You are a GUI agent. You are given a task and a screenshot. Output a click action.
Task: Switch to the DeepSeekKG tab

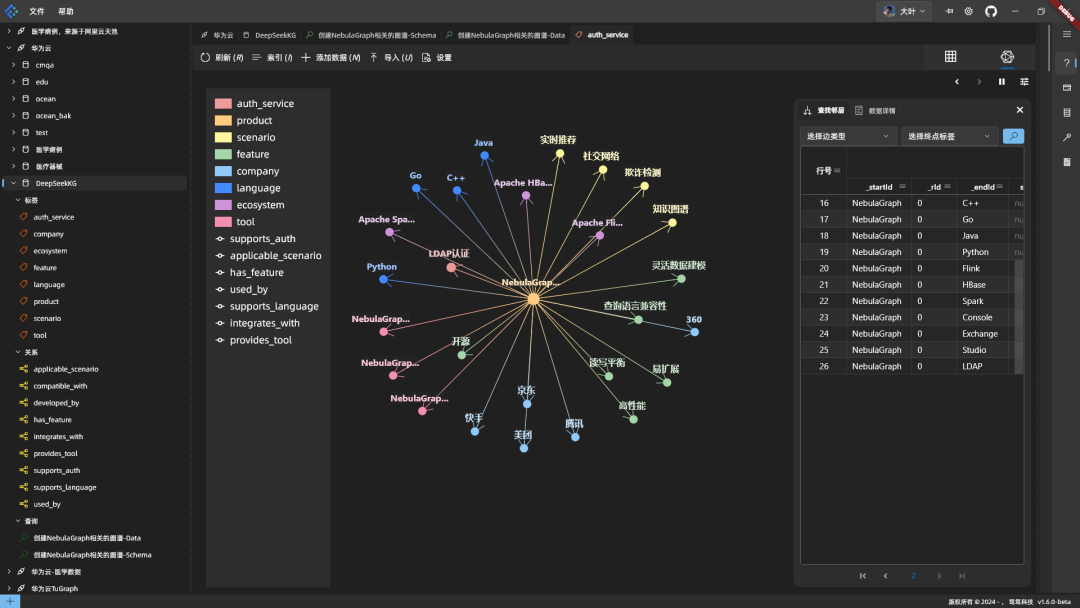pyautogui.click(x=269, y=34)
